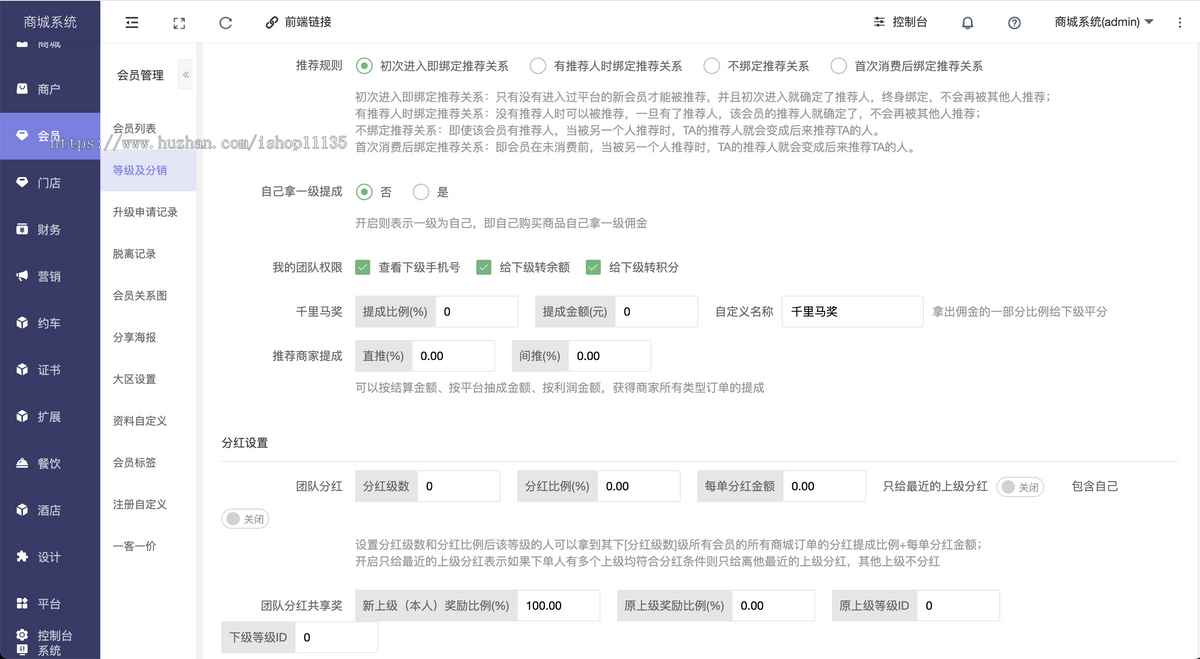Click the 设计 puzzle sidebar icon
Screen dimensions: 1200x659
pos(23,556)
